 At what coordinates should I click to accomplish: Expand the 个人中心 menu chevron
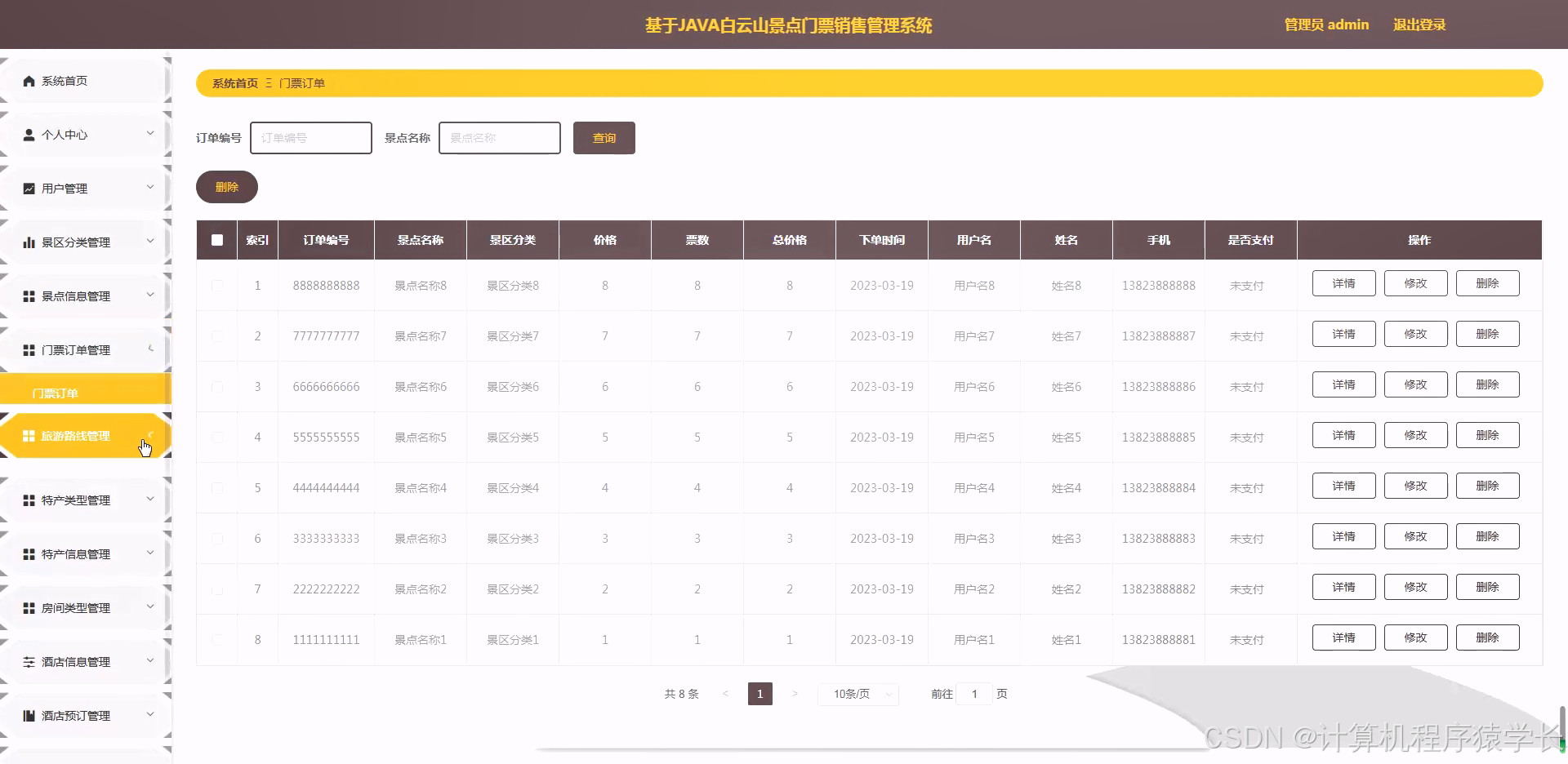point(150,133)
